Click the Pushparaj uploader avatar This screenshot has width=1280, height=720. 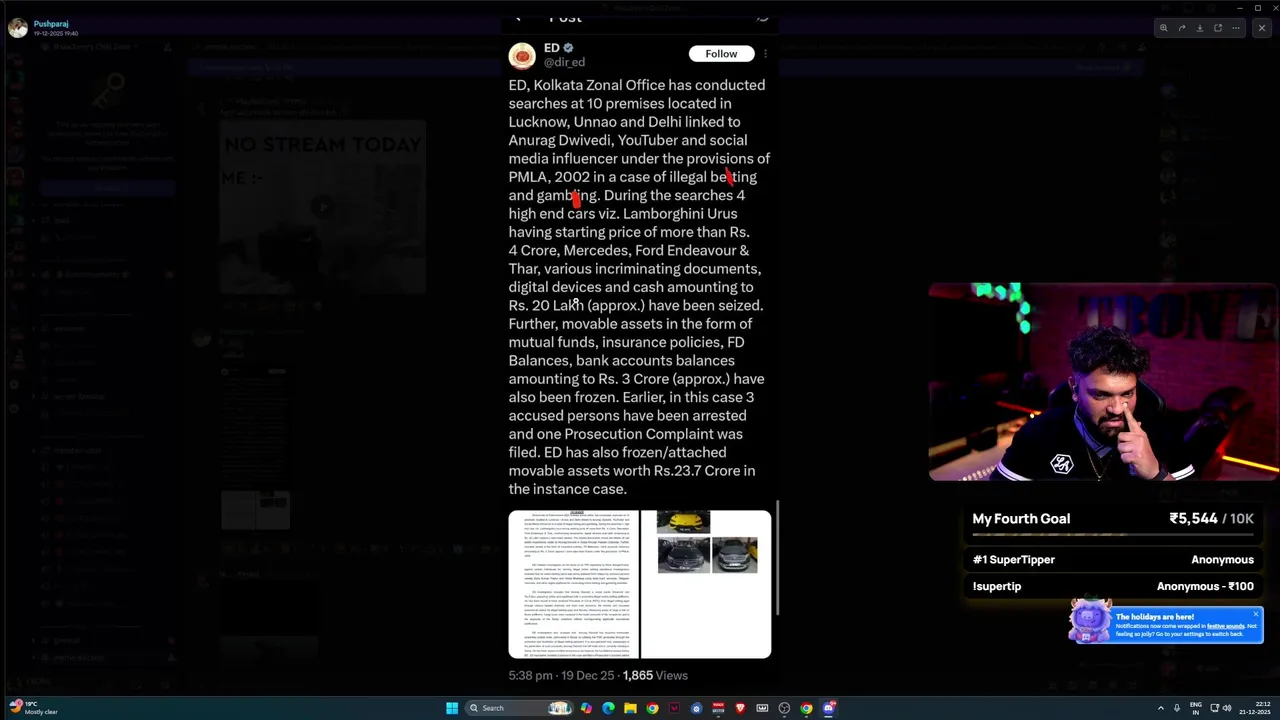18,28
